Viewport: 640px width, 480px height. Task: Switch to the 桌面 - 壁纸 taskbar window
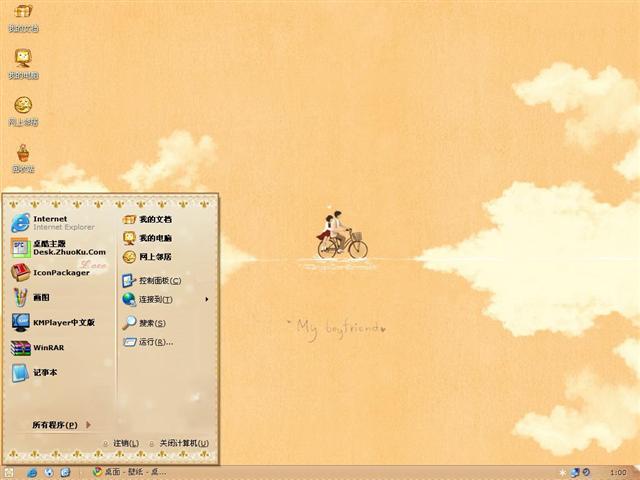pyautogui.click(x=129, y=472)
